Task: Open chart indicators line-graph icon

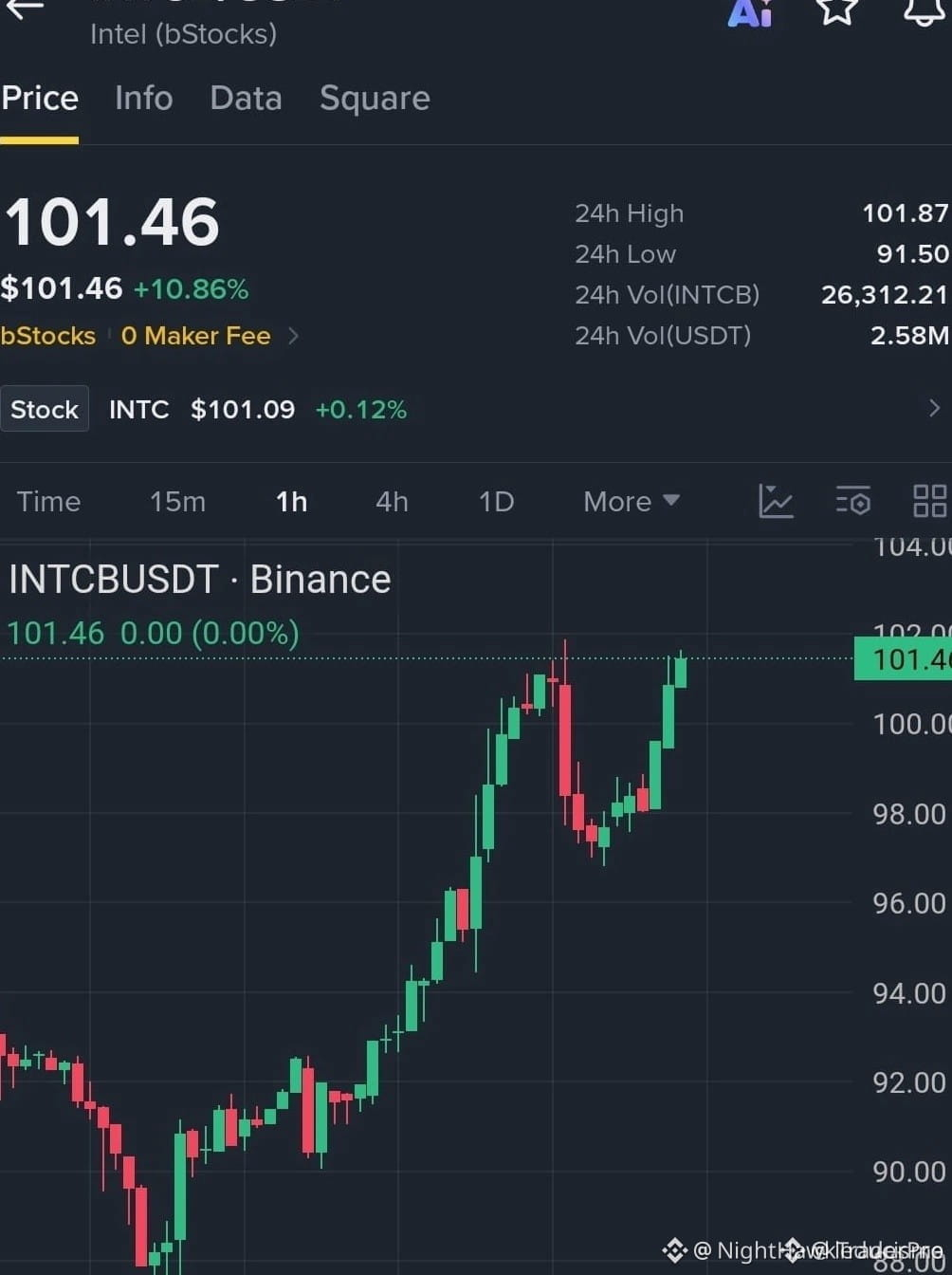Action: point(776,501)
